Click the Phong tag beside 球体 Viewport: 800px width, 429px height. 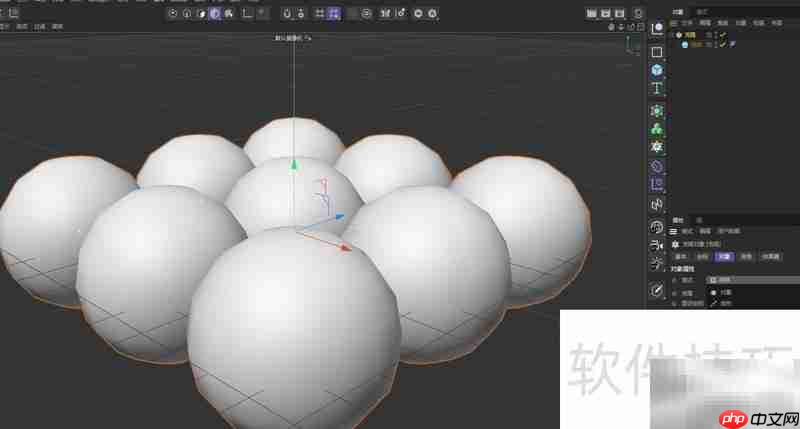click(733, 45)
